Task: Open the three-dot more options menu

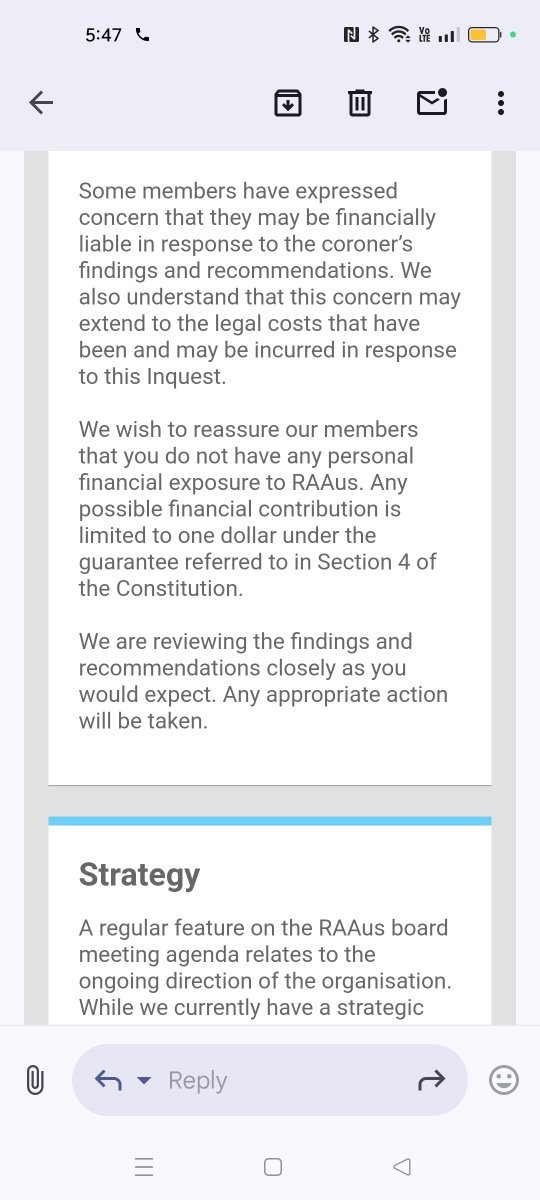Action: click(x=500, y=102)
